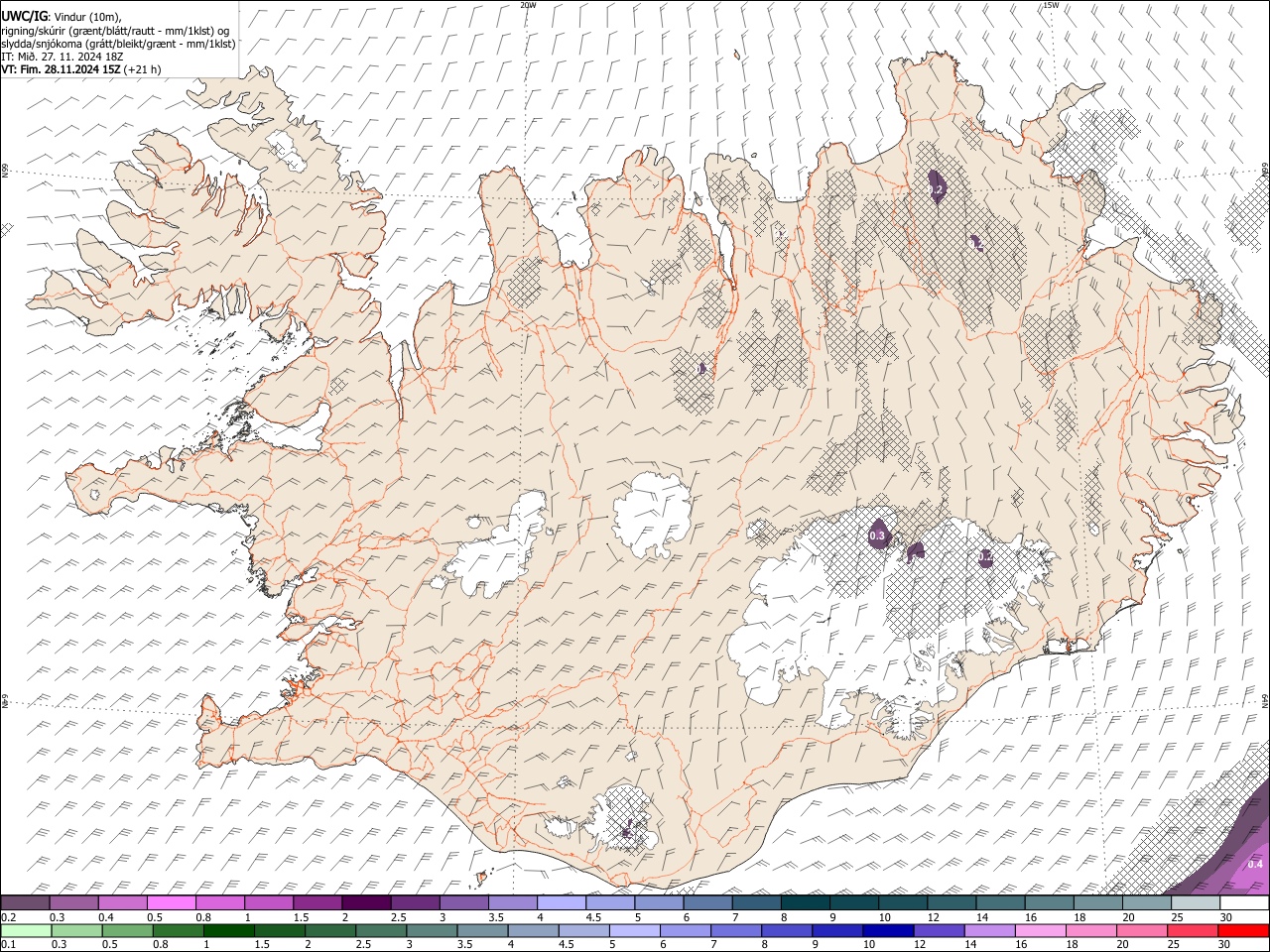
Task: Click the 3.5 value label under lower legend
Action: 464,944
